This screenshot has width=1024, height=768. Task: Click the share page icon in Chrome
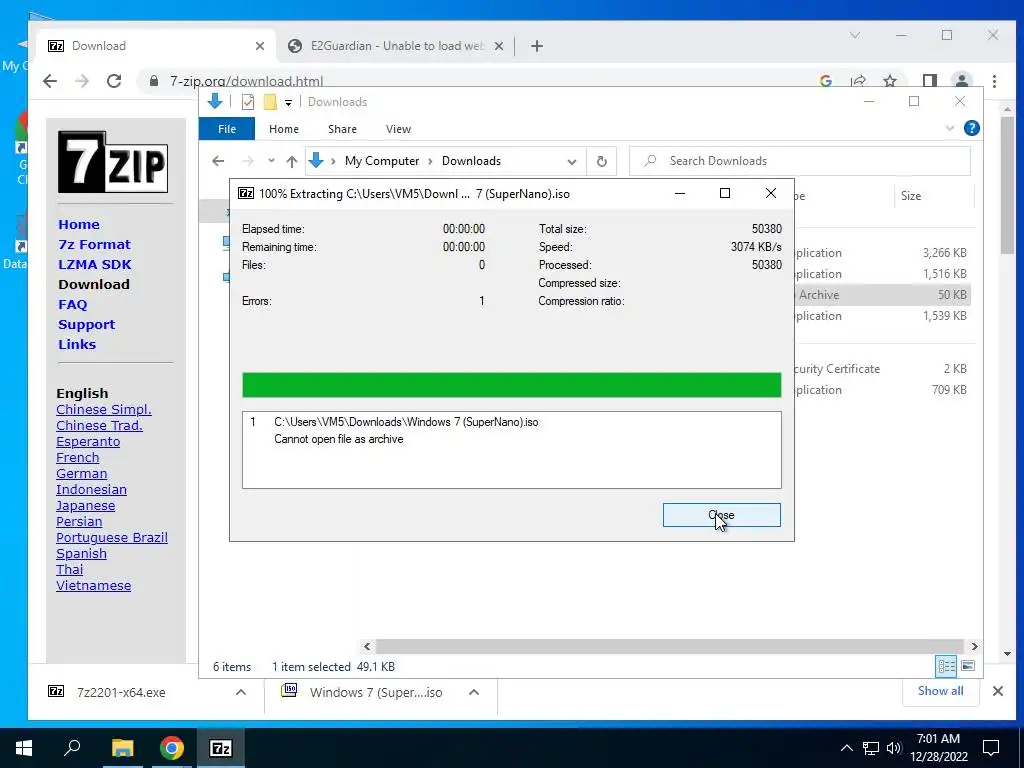[x=858, y=81]
